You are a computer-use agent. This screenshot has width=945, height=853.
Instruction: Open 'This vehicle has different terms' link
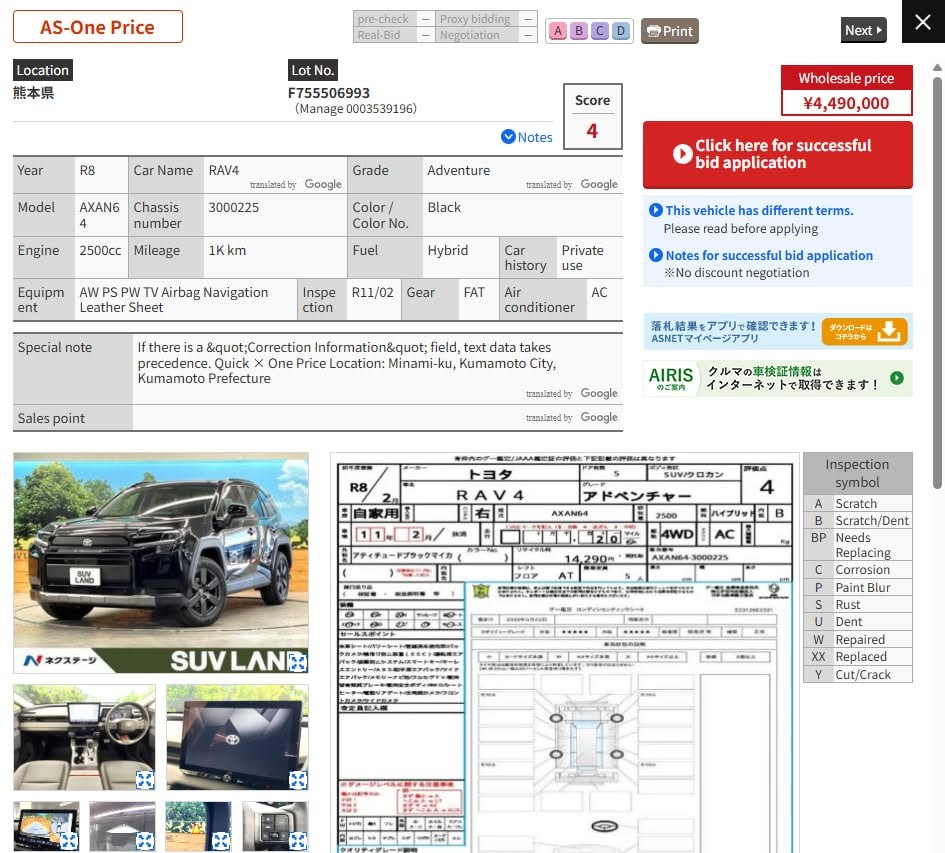759,210
